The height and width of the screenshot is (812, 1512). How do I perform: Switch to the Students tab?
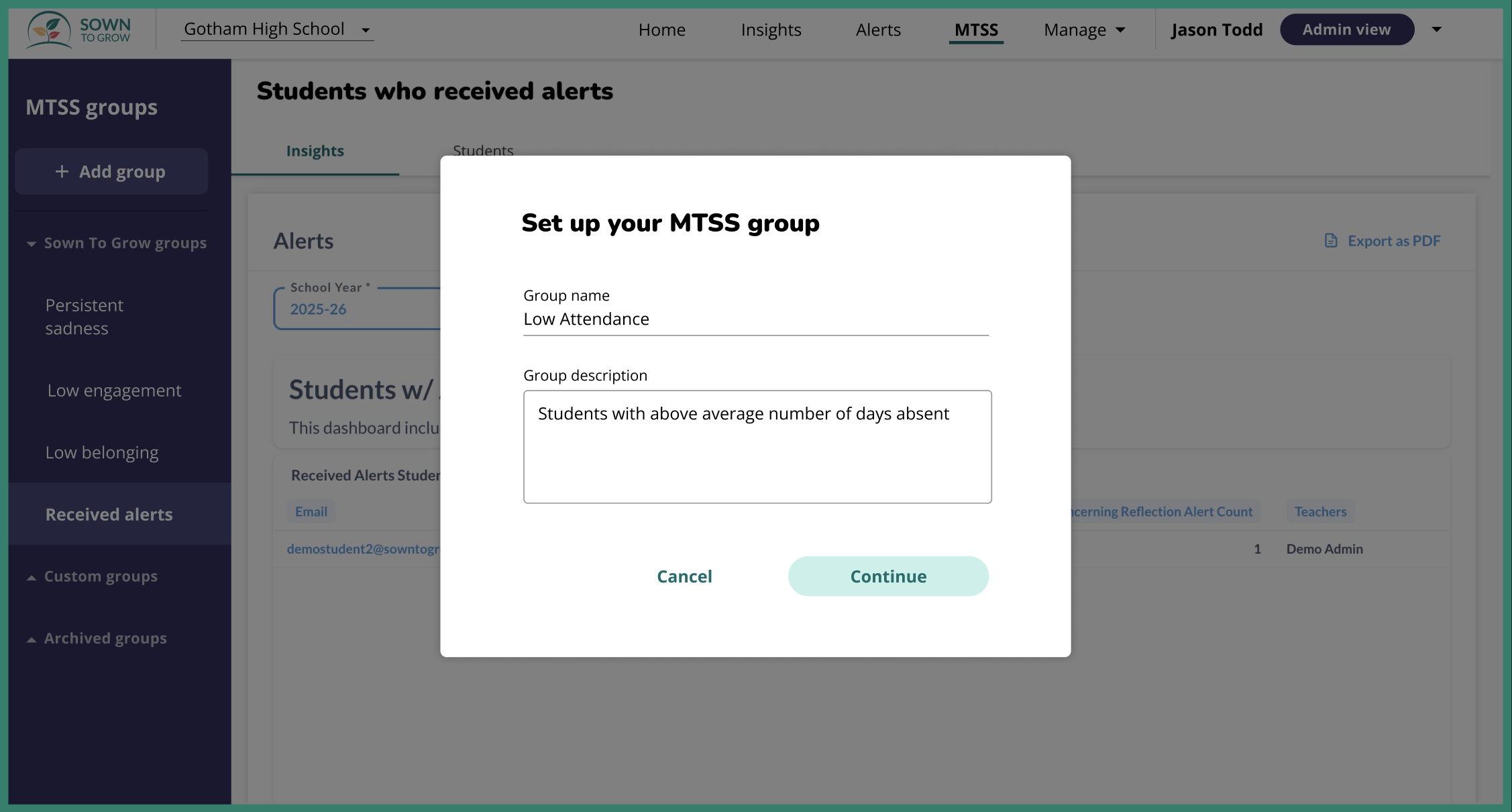pos(483,150)
